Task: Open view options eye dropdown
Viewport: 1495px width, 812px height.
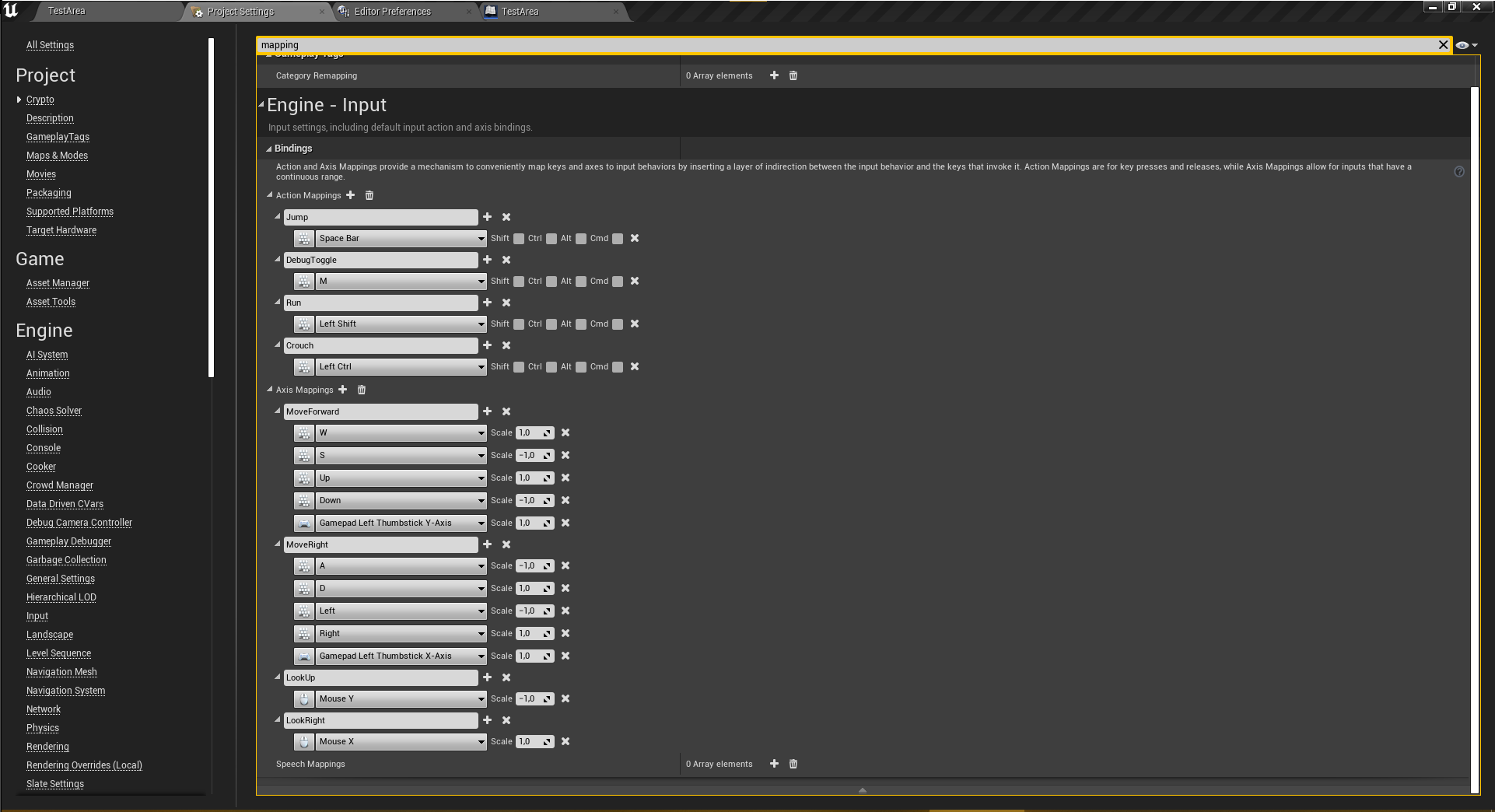Action: 1466,45
